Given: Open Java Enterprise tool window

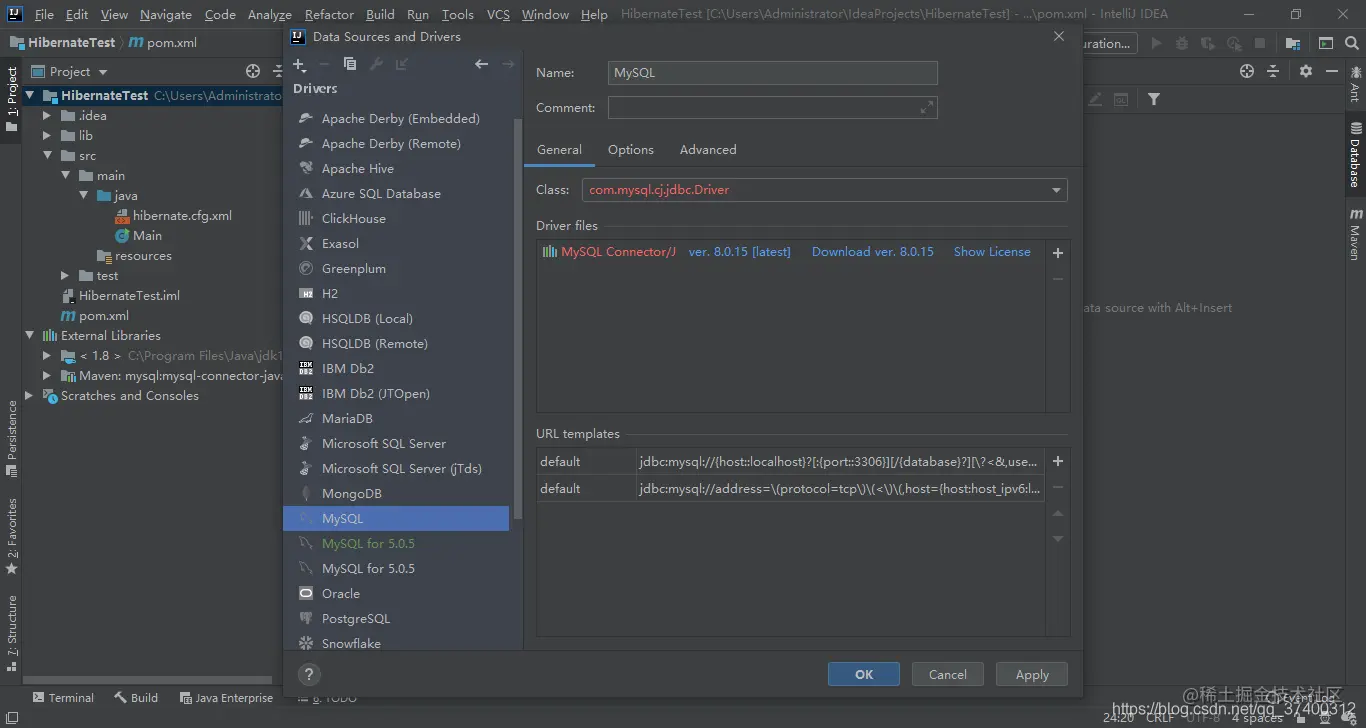Looking at the screenshot, I should (226, 698).
